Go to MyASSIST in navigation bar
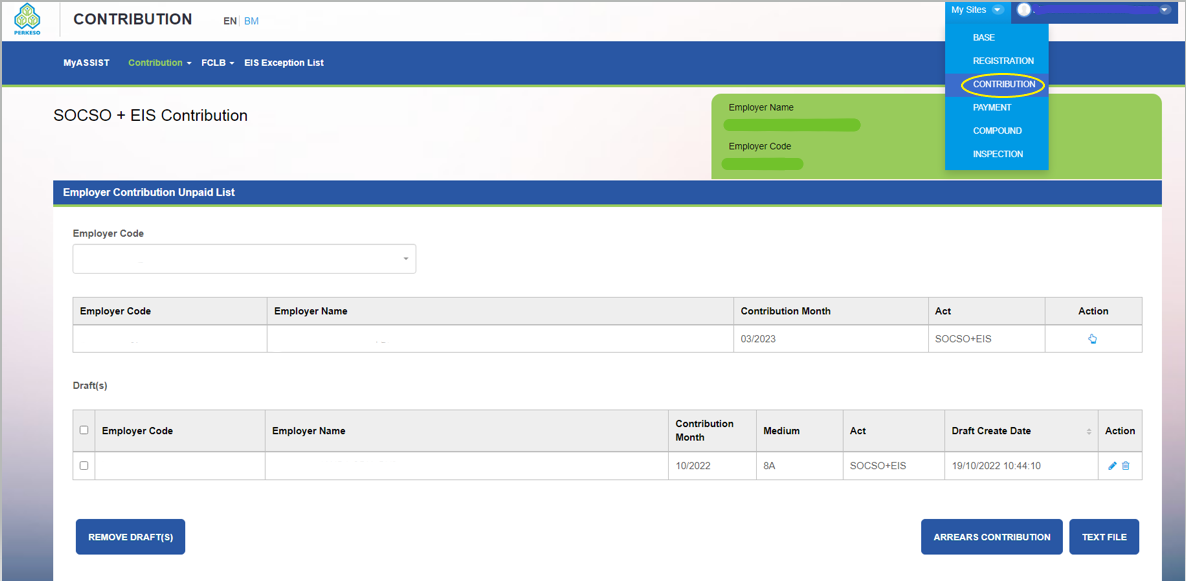This screenshot has height=581, width=1186. [x=86, y=63]
